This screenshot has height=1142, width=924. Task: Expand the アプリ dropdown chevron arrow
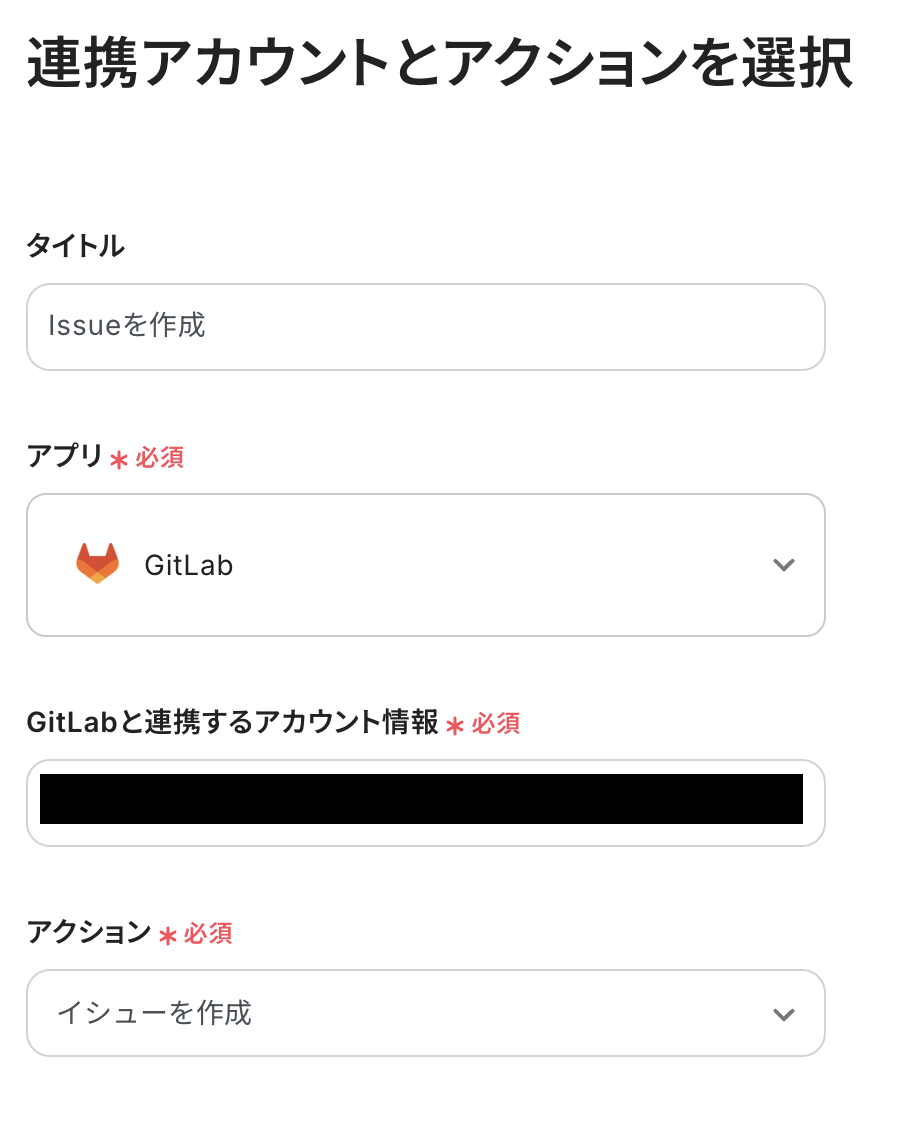click(784, 565)
